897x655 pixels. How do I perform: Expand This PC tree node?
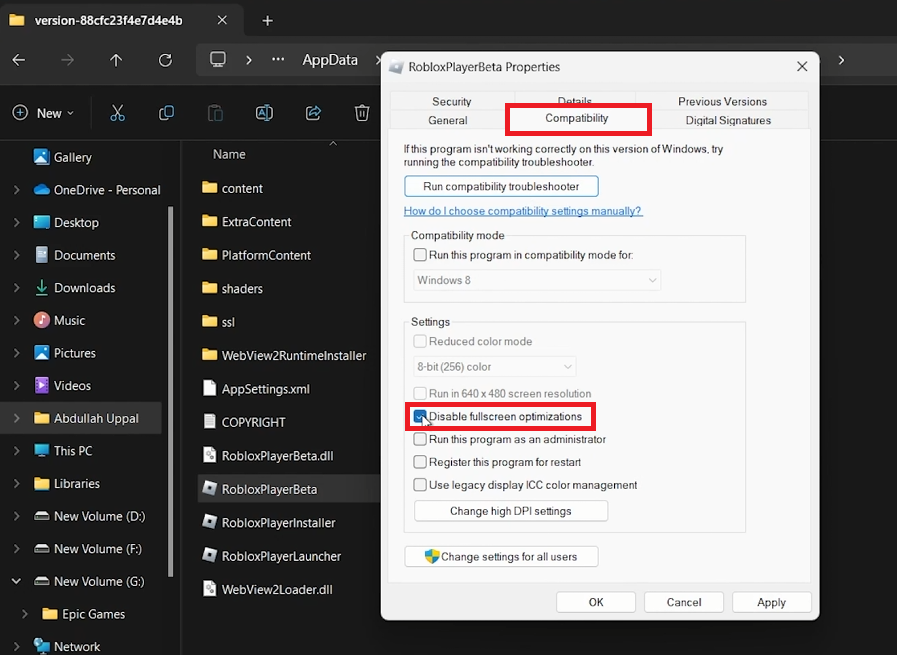pos(17,451)
